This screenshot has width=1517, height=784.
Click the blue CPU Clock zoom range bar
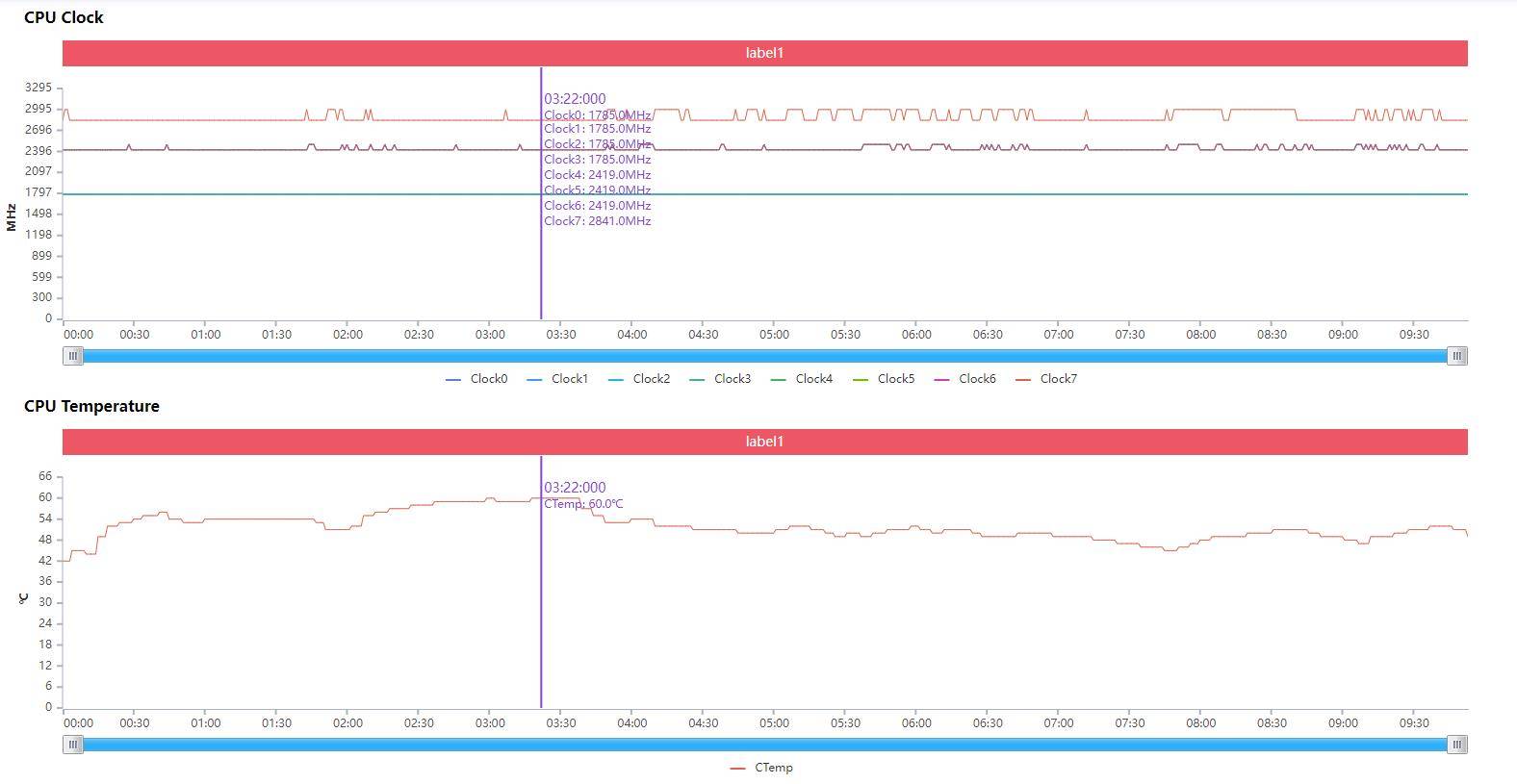[765, 356]
